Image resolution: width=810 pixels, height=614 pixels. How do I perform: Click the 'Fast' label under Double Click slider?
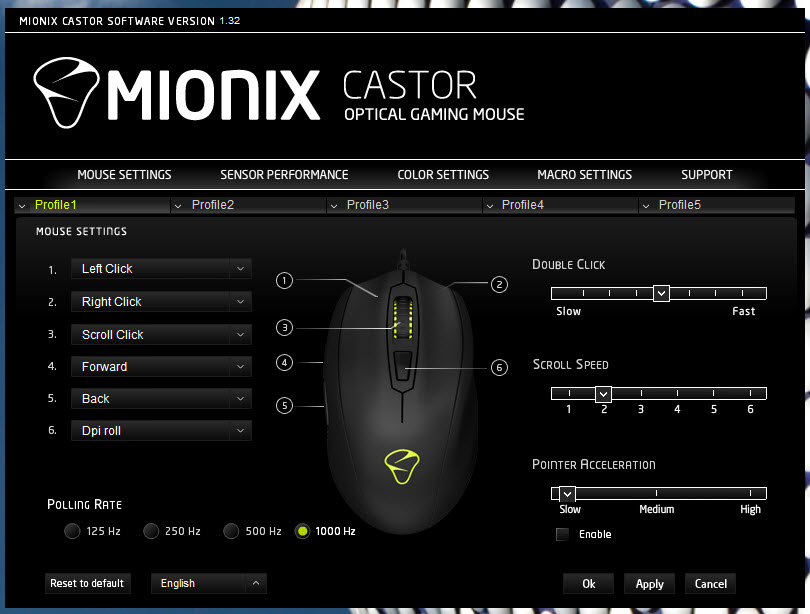(743, 311)
